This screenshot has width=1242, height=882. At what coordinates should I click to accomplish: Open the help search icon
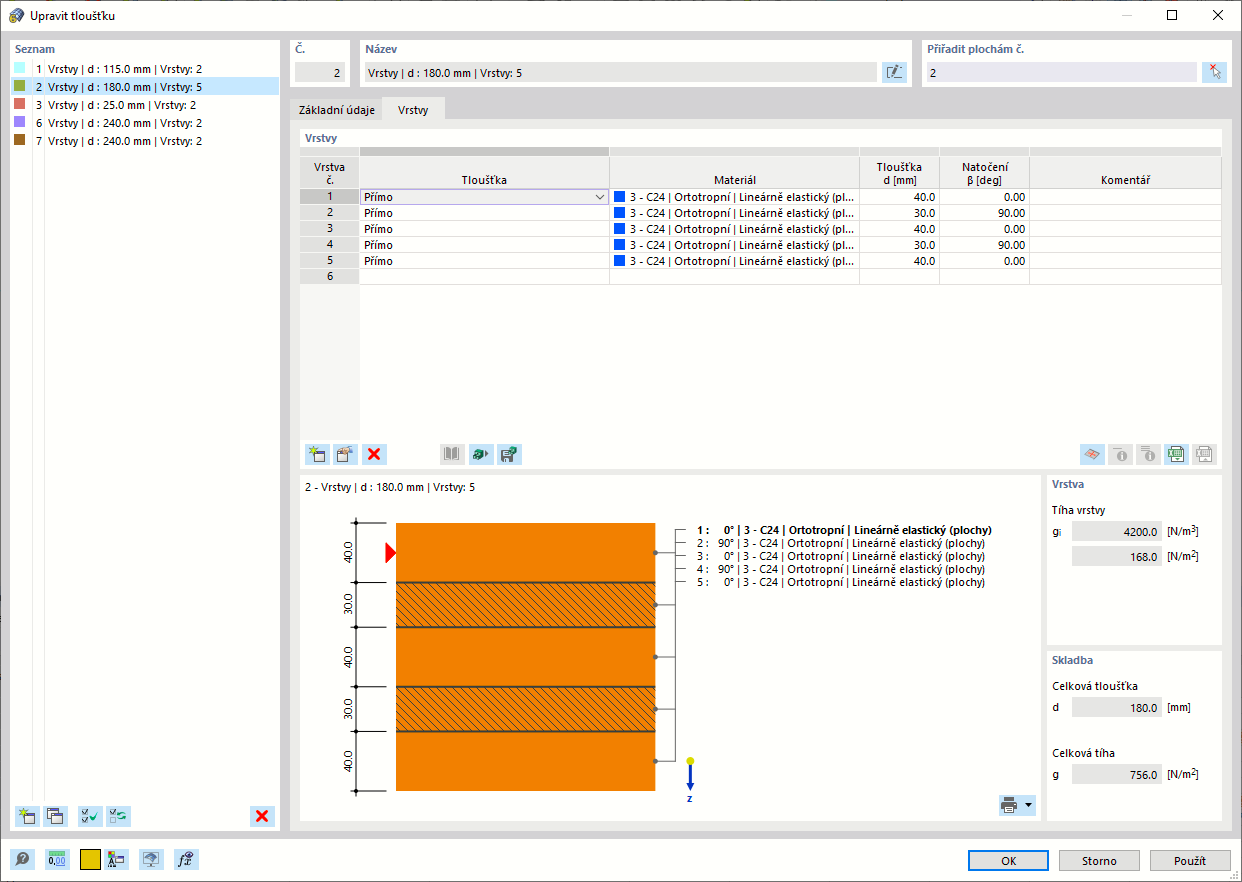[22, 859]
